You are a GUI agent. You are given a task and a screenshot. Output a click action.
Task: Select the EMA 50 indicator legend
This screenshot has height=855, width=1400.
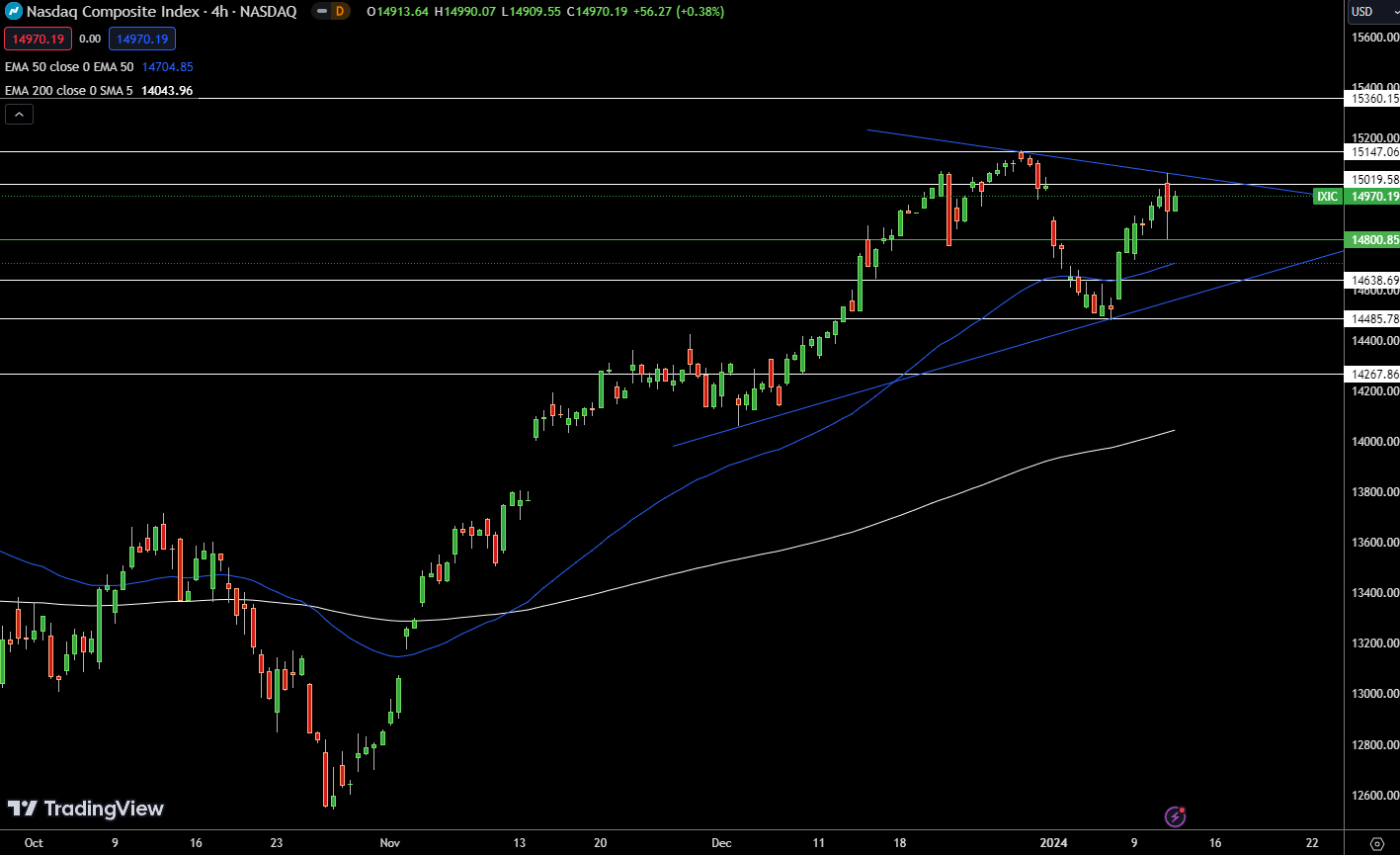(69, 66)
